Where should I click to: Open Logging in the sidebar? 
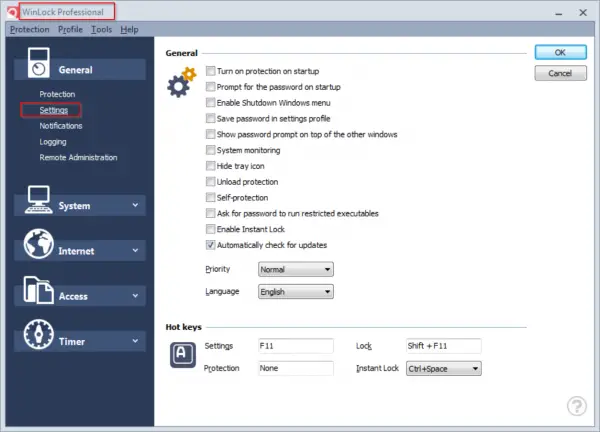point(53,142)
